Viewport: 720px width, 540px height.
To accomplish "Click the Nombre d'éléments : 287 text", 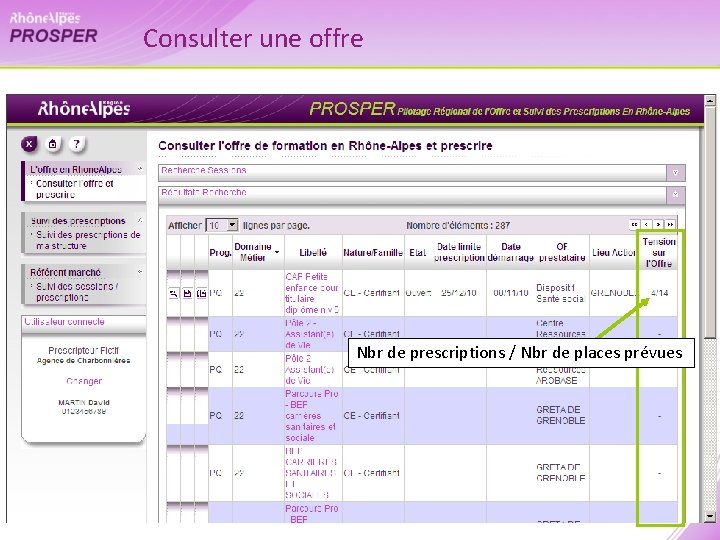I will (458, 225).
